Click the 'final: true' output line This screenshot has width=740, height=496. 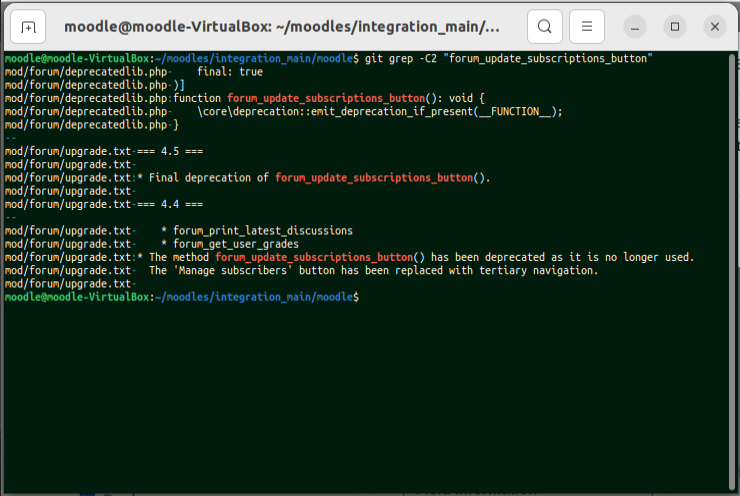[x=134, y=72]
